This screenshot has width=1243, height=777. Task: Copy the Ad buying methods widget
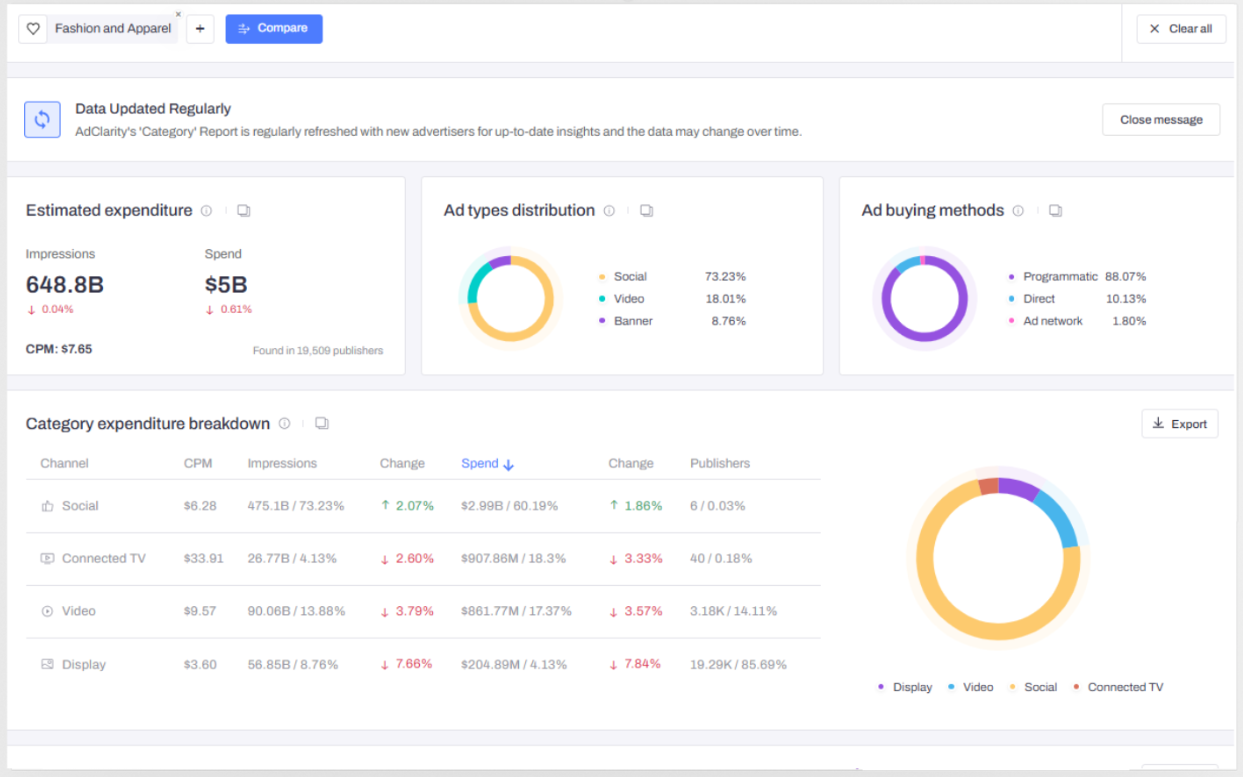pyautogui.click(x=1055, y=211)
